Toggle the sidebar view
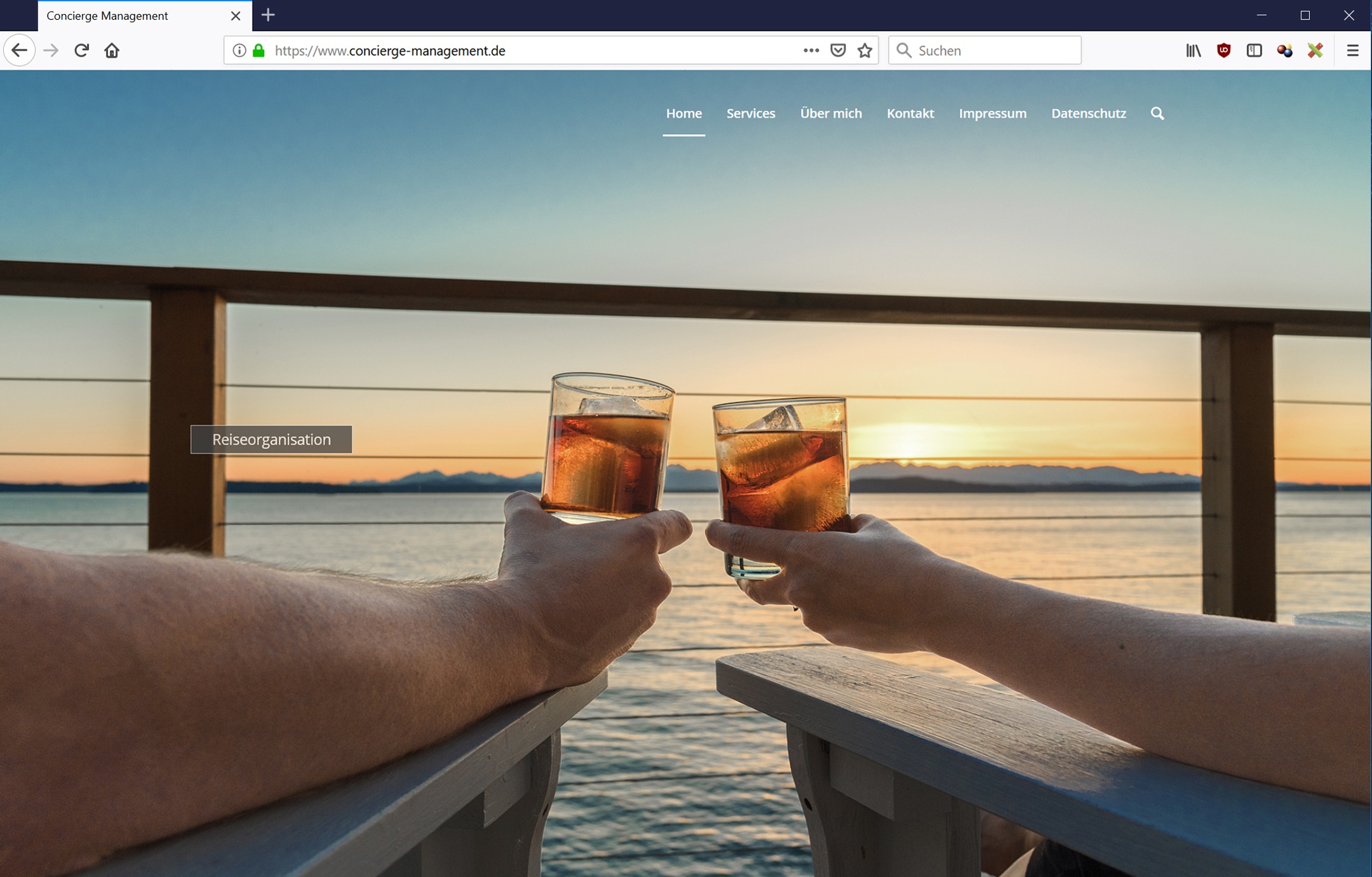Viewport: 1372px width, 877px height. pyautogui.click(x=1254, y=50)
